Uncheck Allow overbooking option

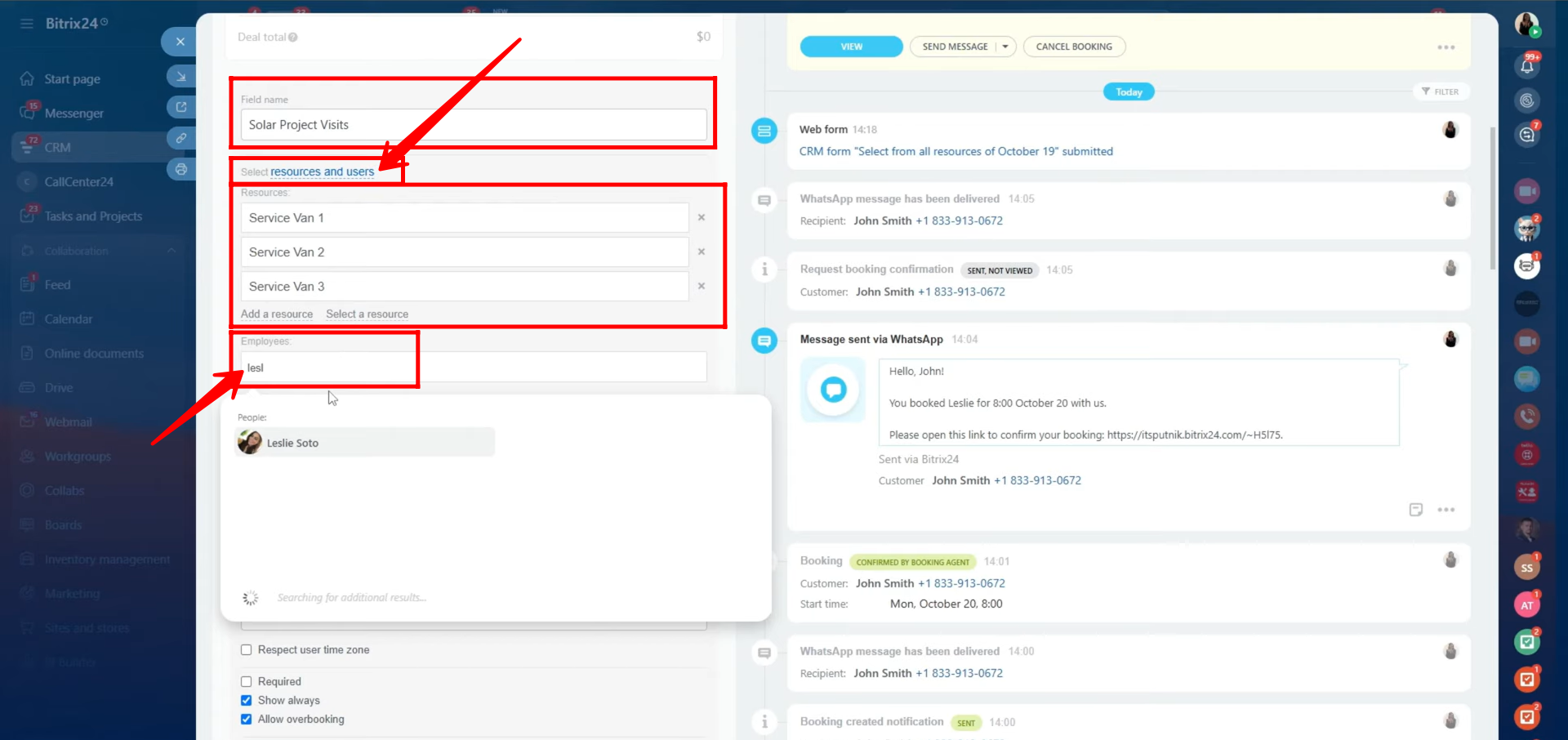pyautogui.click(x=247, y=720)
